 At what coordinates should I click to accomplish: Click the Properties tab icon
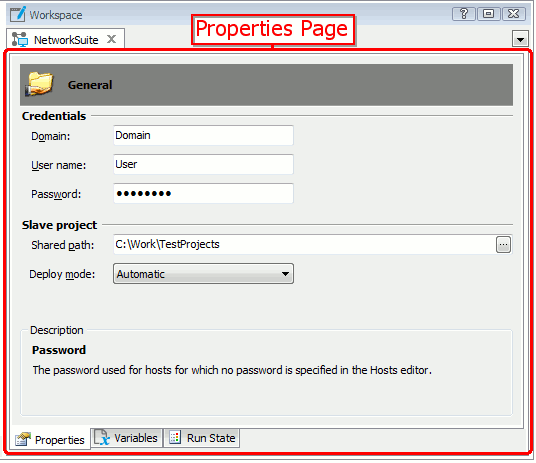23,439
